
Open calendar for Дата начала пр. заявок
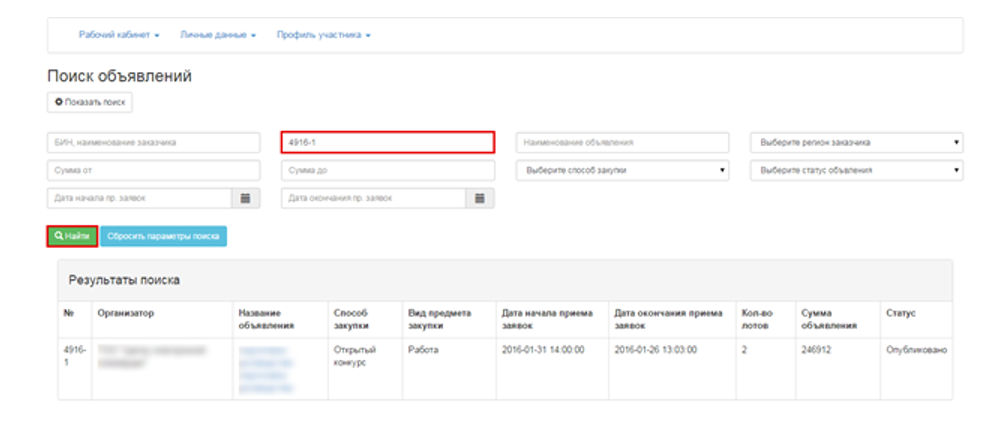click(x=246, y=198)
